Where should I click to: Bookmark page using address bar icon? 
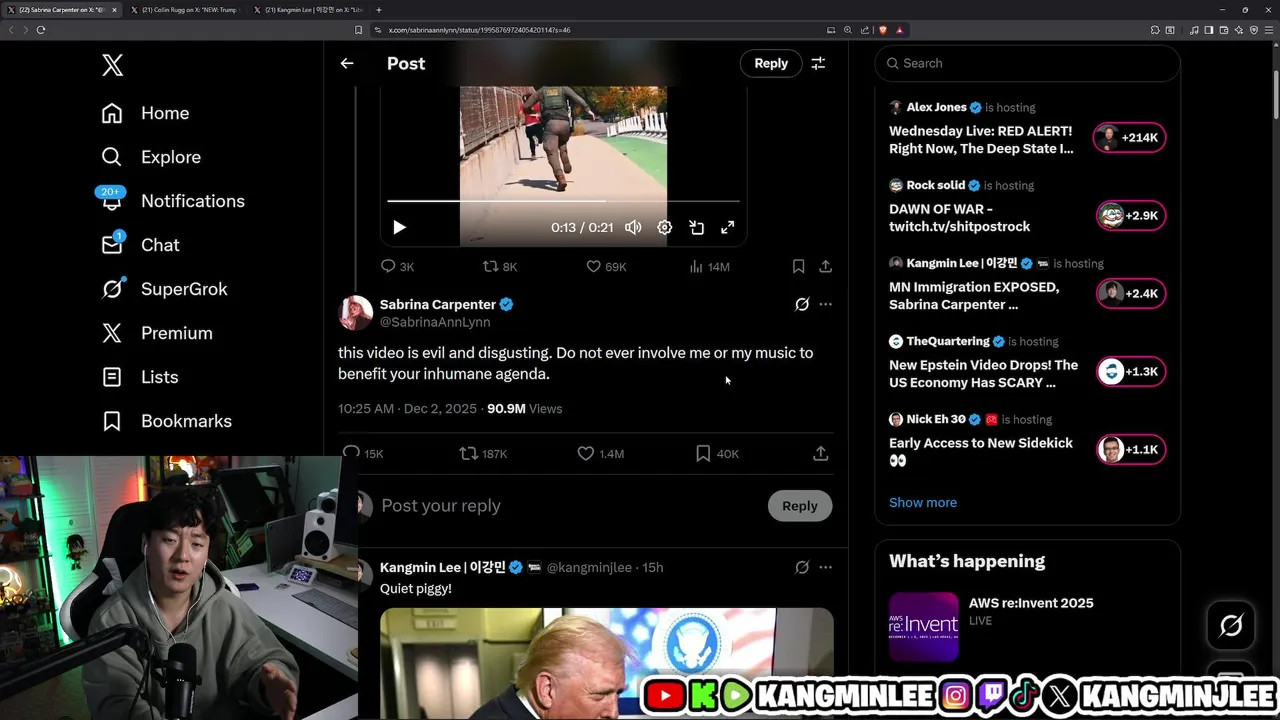359,30
